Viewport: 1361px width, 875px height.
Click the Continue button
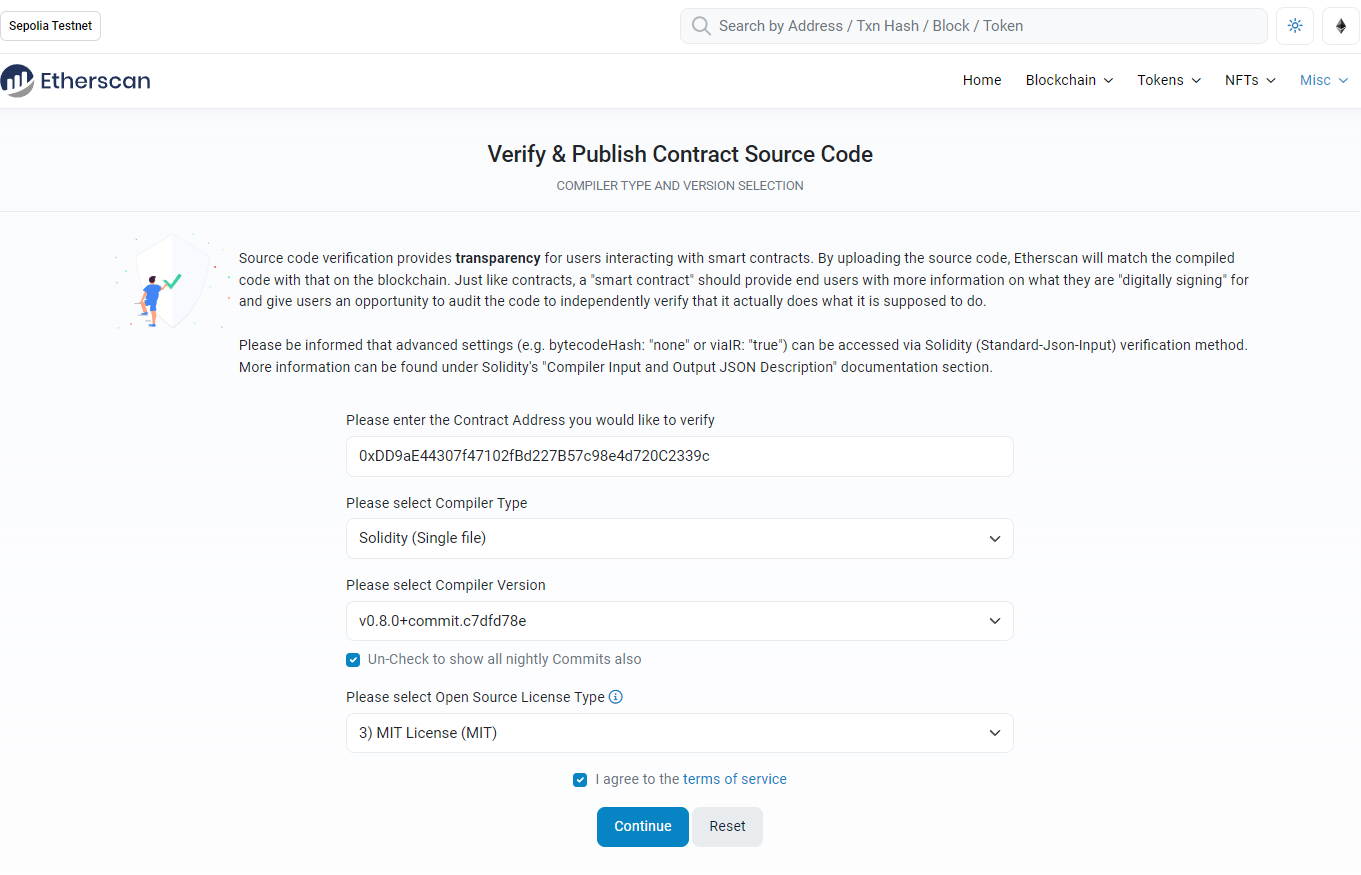(643, 827)
